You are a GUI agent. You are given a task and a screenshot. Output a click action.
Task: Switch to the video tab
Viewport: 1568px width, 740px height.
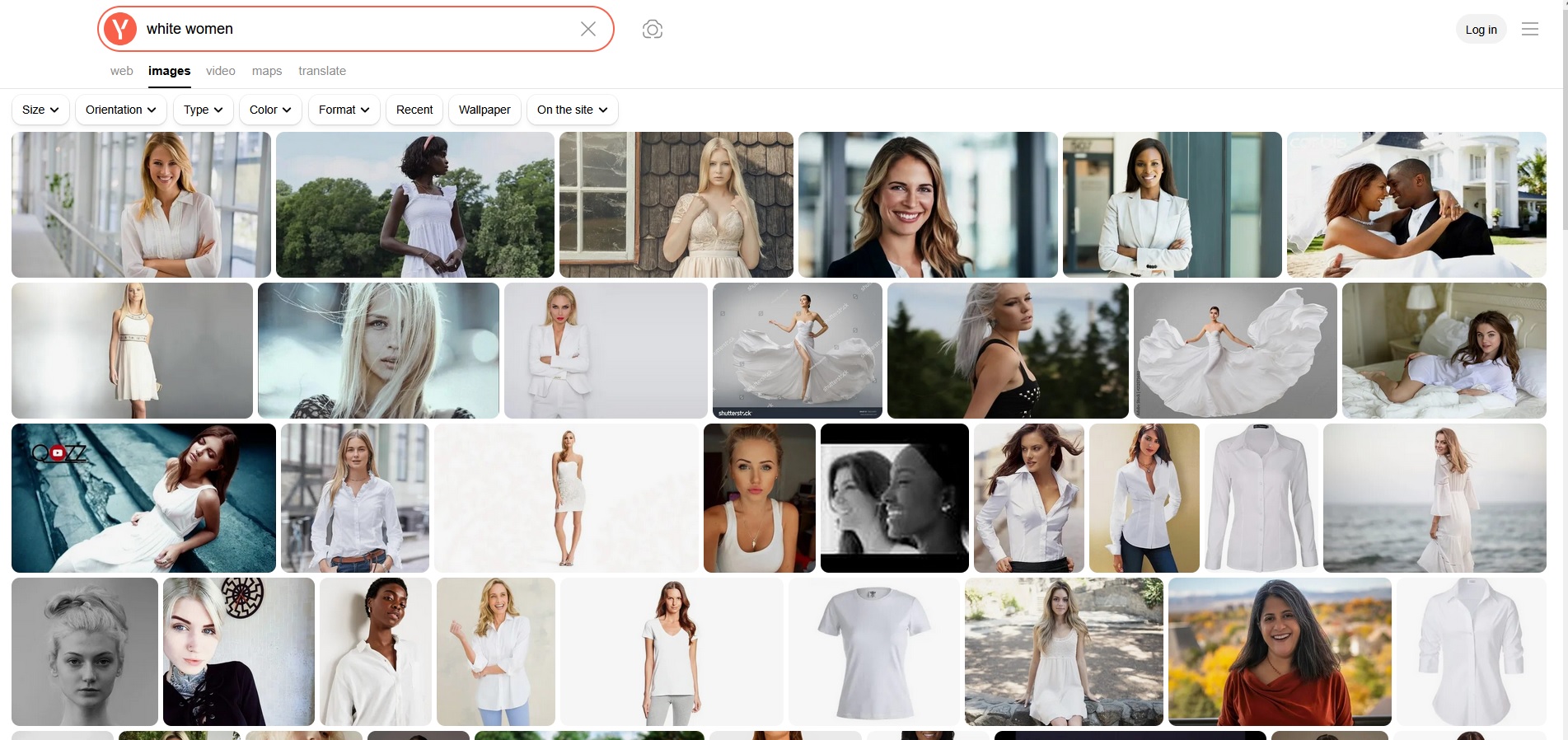click(221, 71)
